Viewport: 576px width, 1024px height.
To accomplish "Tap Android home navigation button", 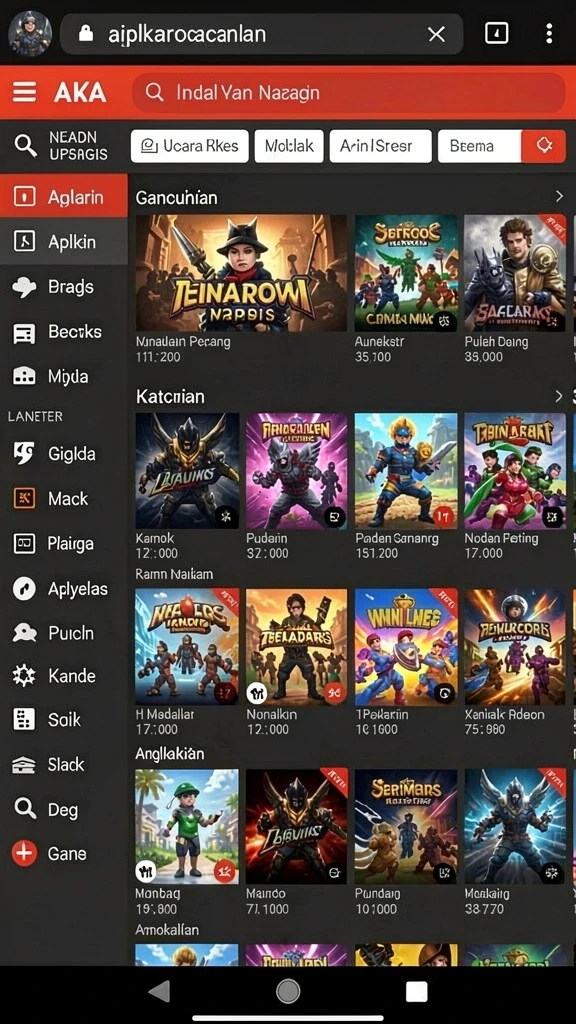I will coord(288,991).
